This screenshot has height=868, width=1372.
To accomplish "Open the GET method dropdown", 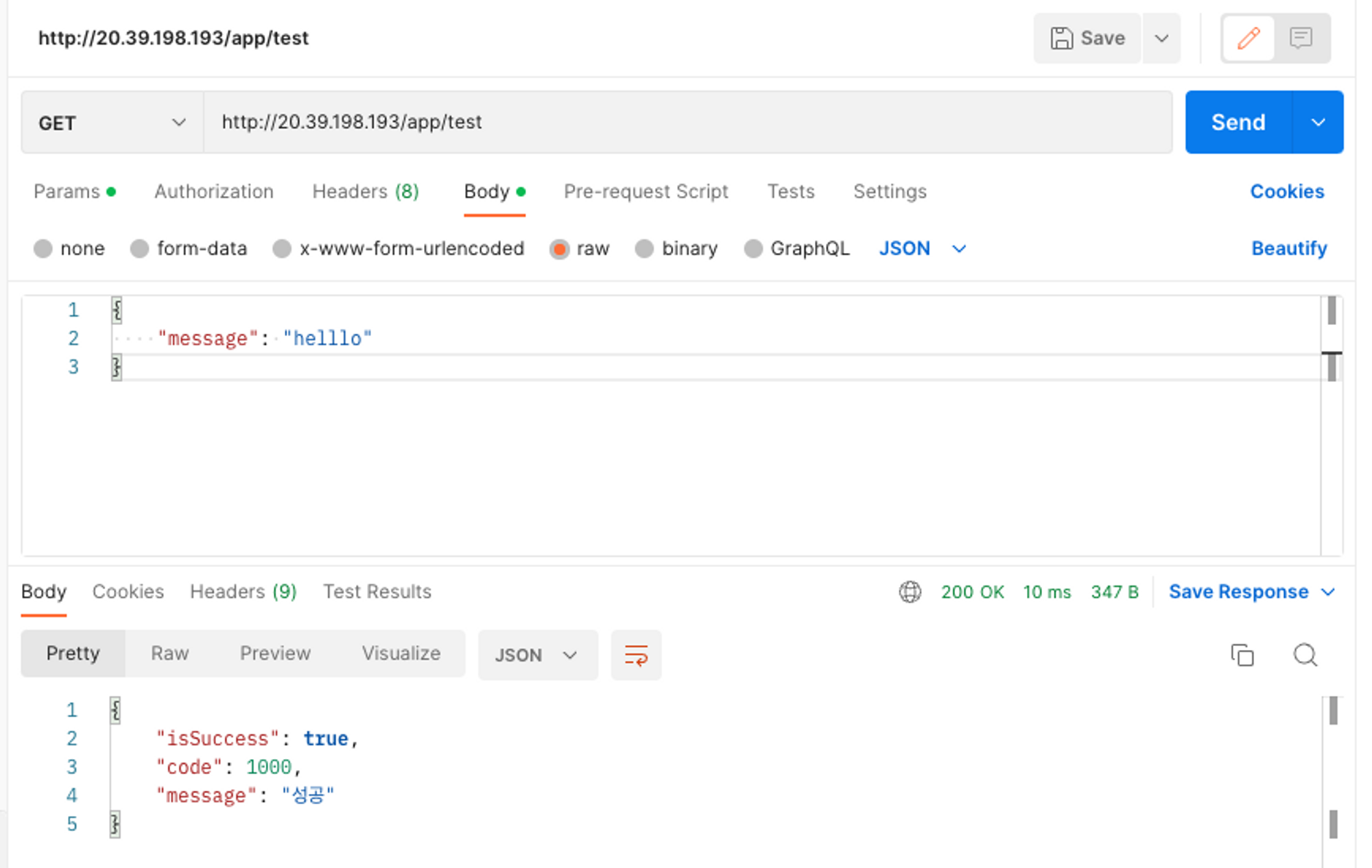I will coord(112,123).
